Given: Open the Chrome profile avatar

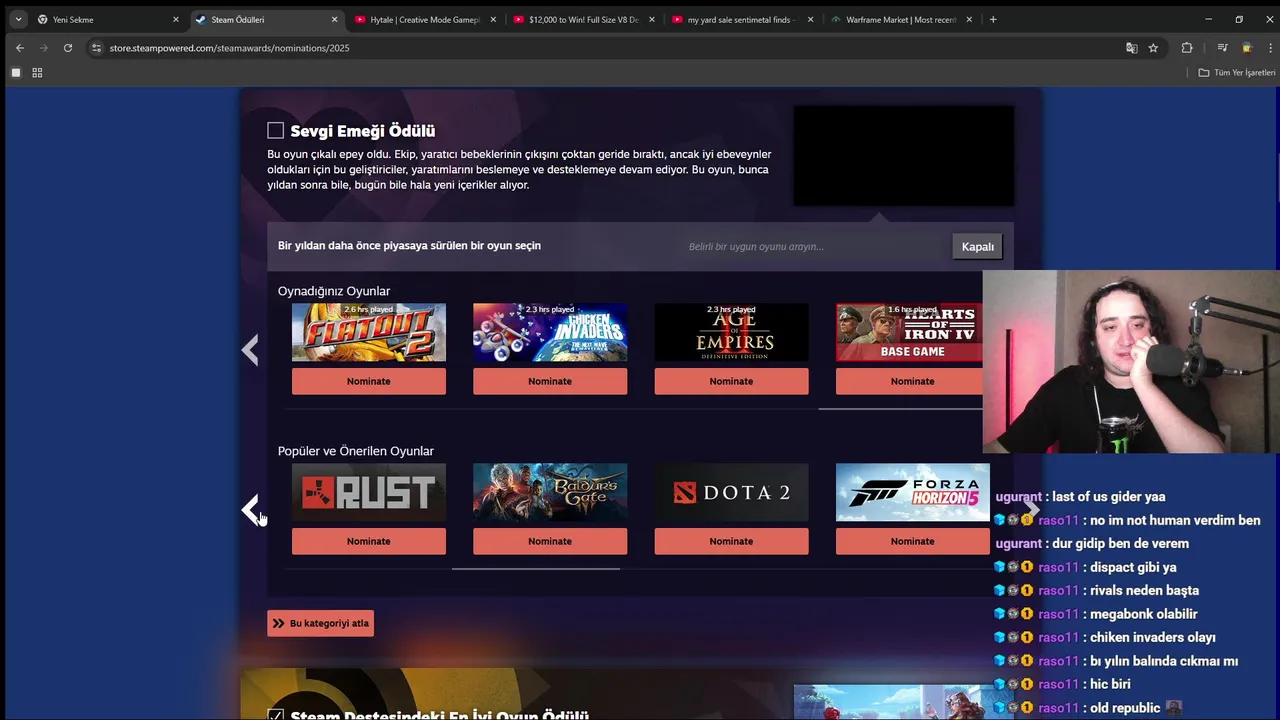Looking at the screenshot, I should [1246, 47].
